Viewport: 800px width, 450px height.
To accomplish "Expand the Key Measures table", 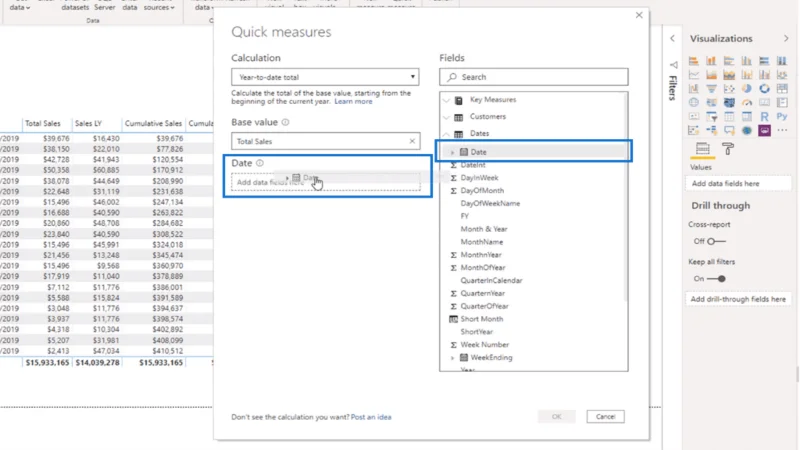I will coord(447,100).
